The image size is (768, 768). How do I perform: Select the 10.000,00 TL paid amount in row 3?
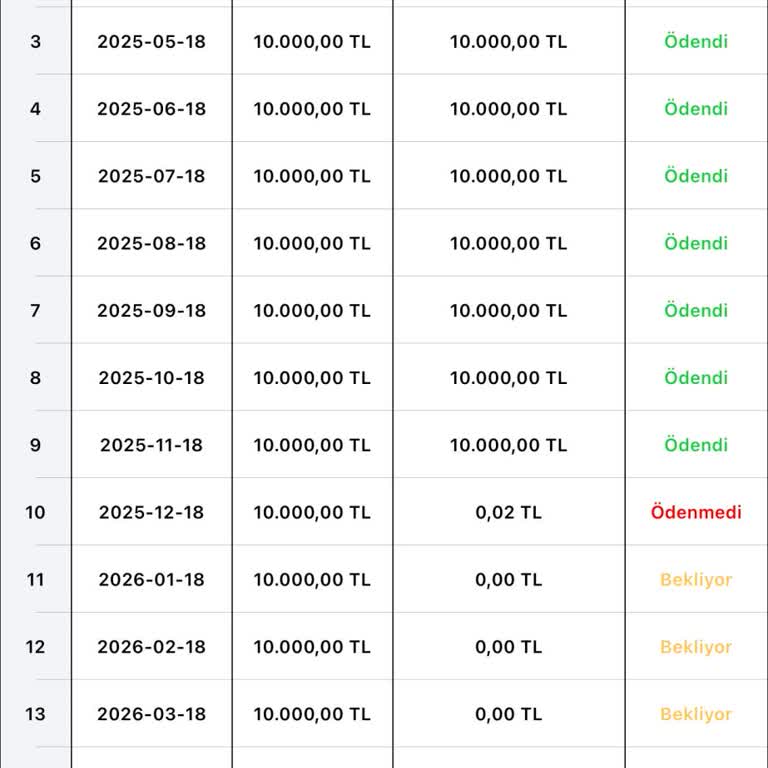[508, 42]
